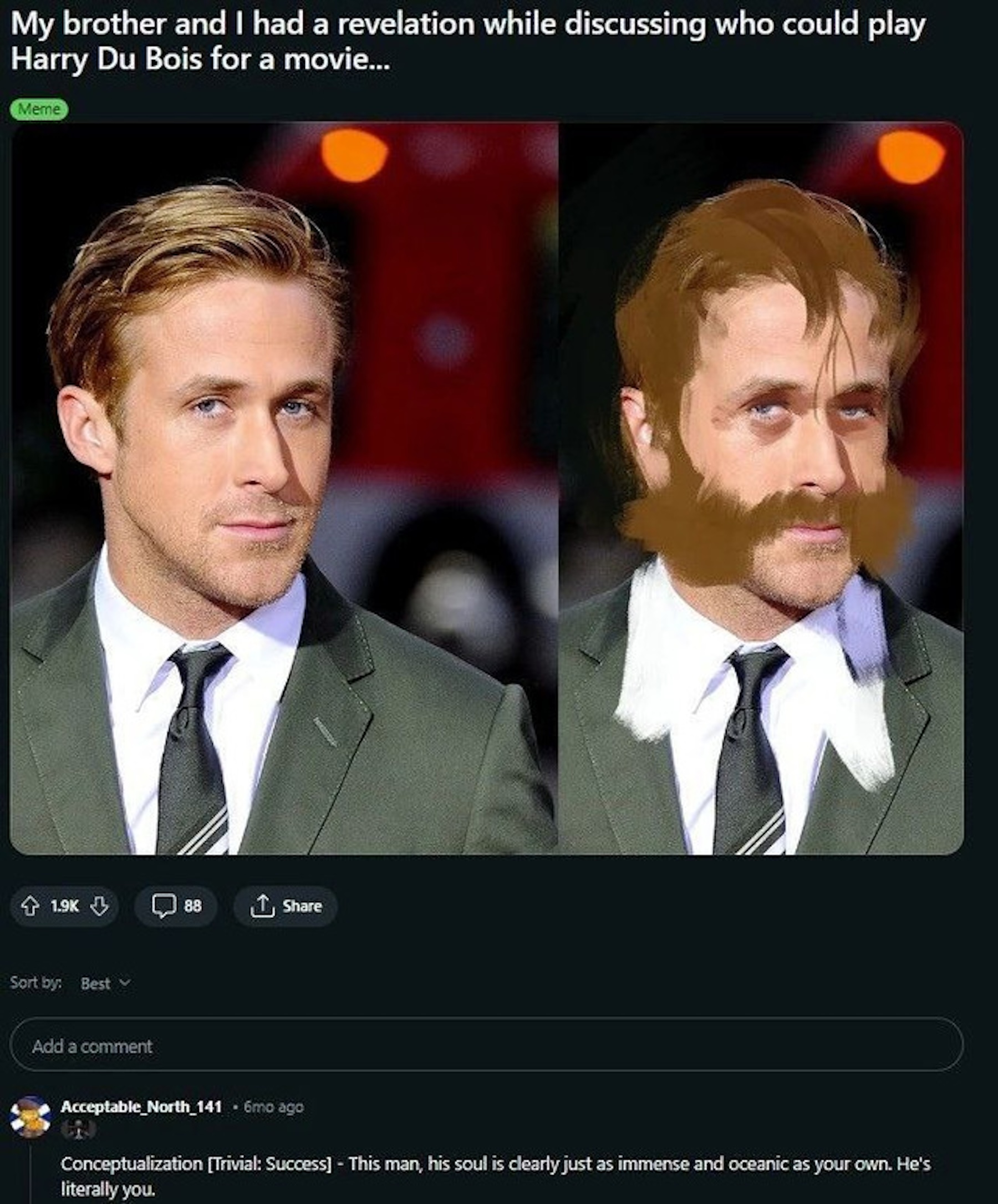Screen dimensions: 998x1204
Task: Click the 6mo ago comment timestamp
Action: (x=273, y=1106)
